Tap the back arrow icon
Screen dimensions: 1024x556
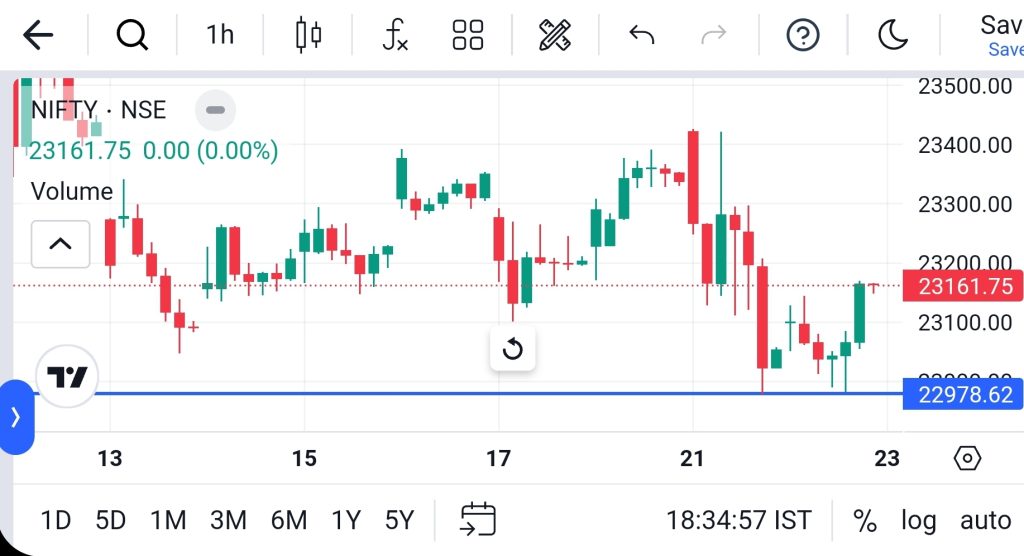[x=38, y=36]
